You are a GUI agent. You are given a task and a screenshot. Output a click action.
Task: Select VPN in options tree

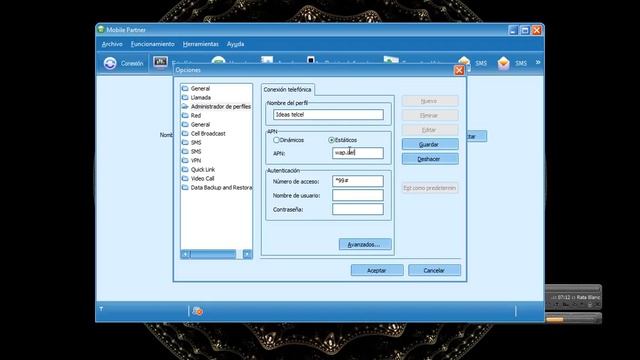196,160
